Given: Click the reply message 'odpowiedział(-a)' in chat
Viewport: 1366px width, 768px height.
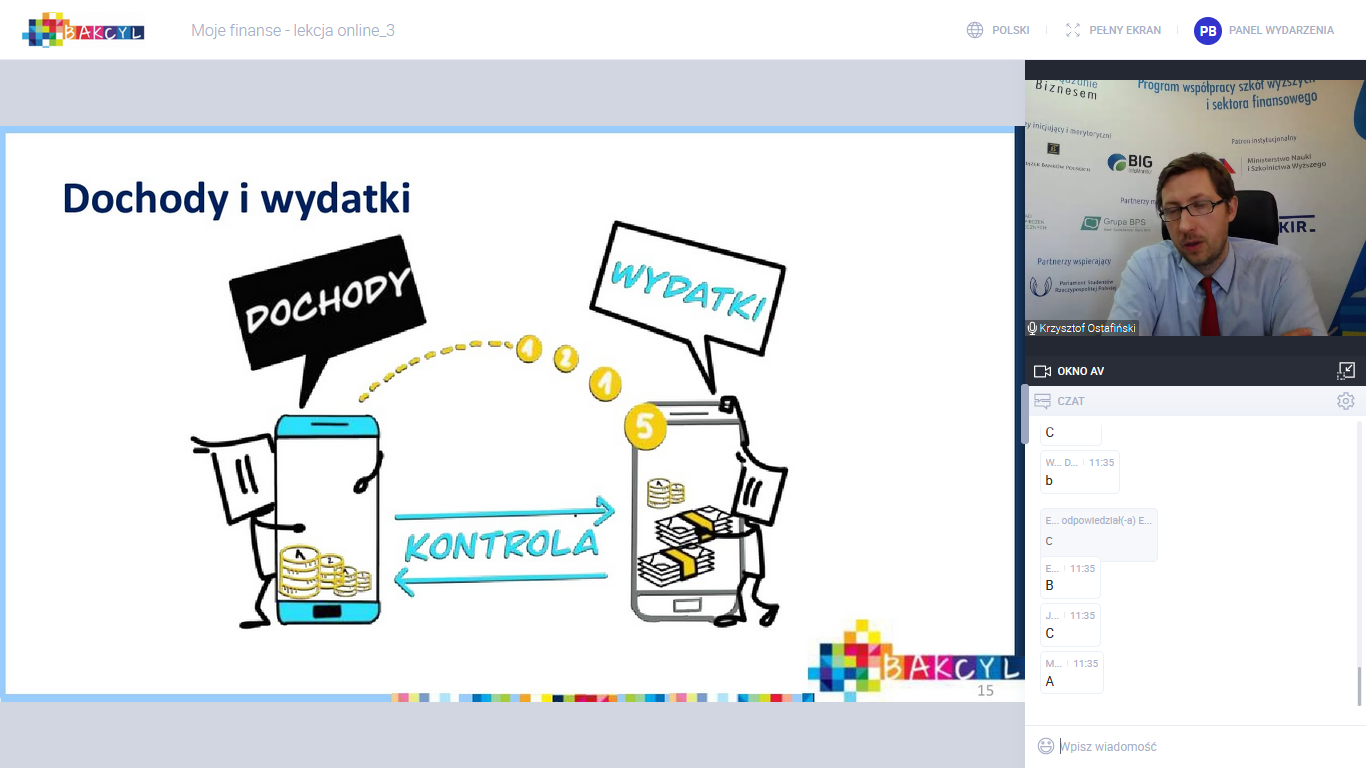Looking at the screenshot, I should point(1098,533).
